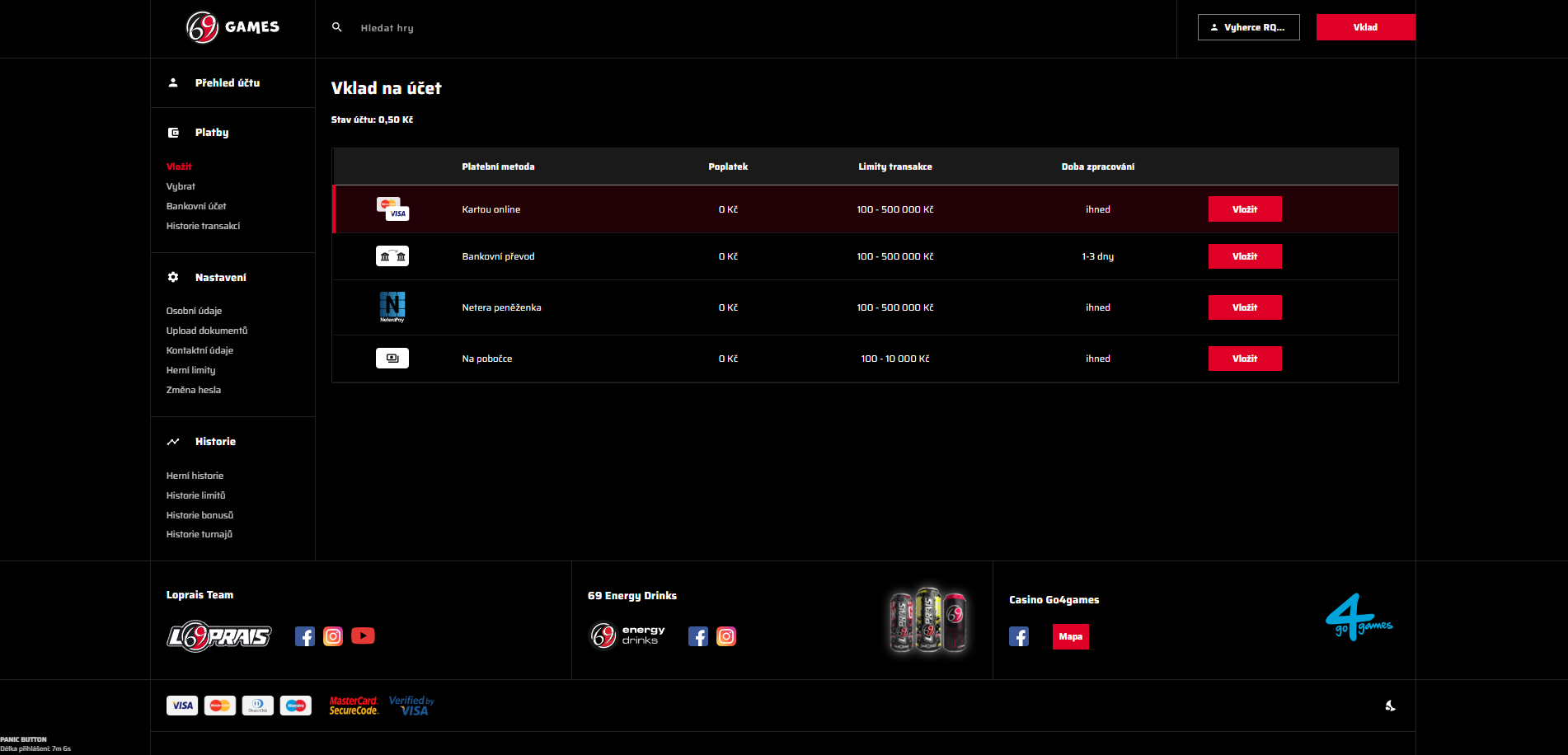The height and width of the screenshot is (755, 1568).
Task: Open Loprais Team Facebook page icon
Action: click(305, 636)
